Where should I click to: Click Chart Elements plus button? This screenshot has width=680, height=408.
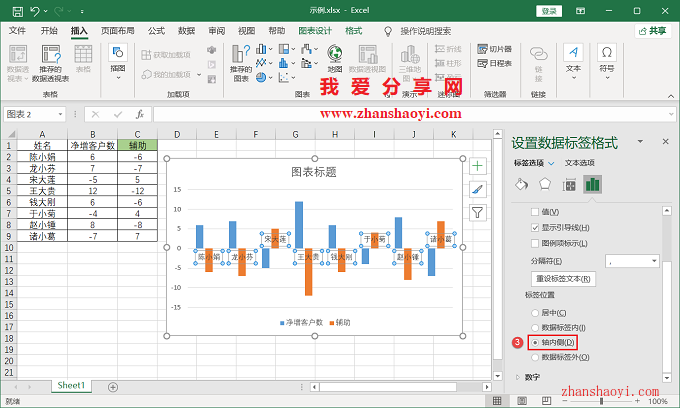pos(477,166)
